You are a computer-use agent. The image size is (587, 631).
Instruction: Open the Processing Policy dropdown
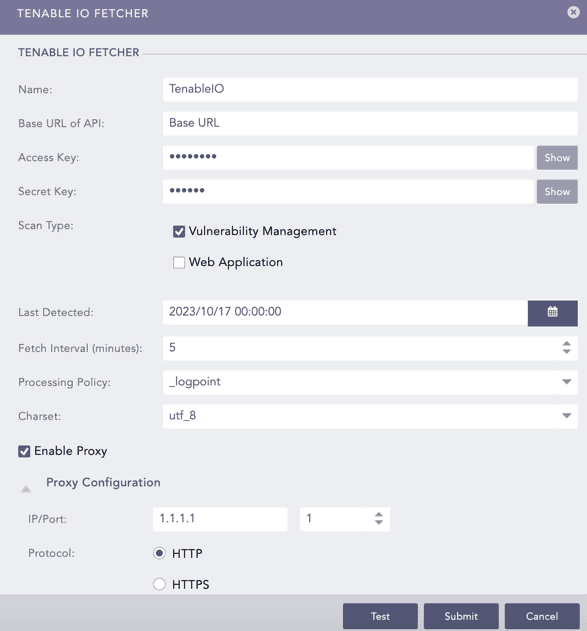566,381
